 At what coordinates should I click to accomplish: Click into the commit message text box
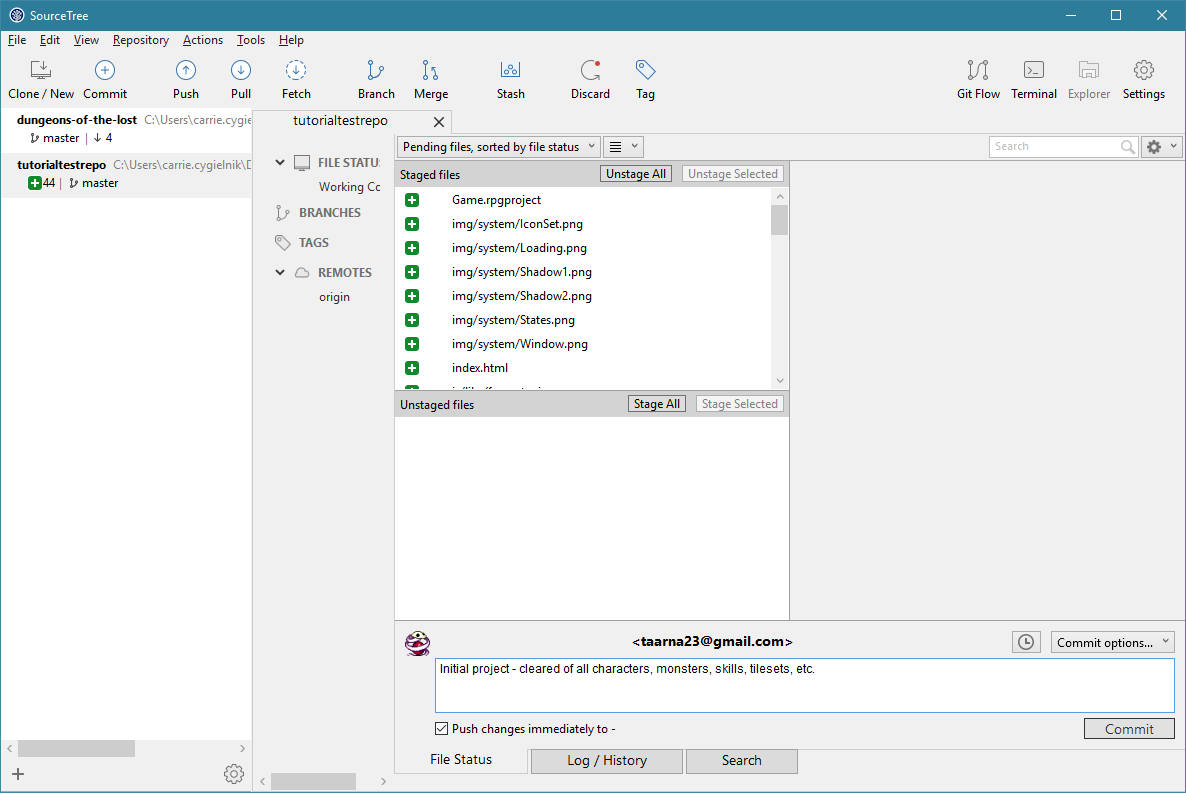pos(804,686)
